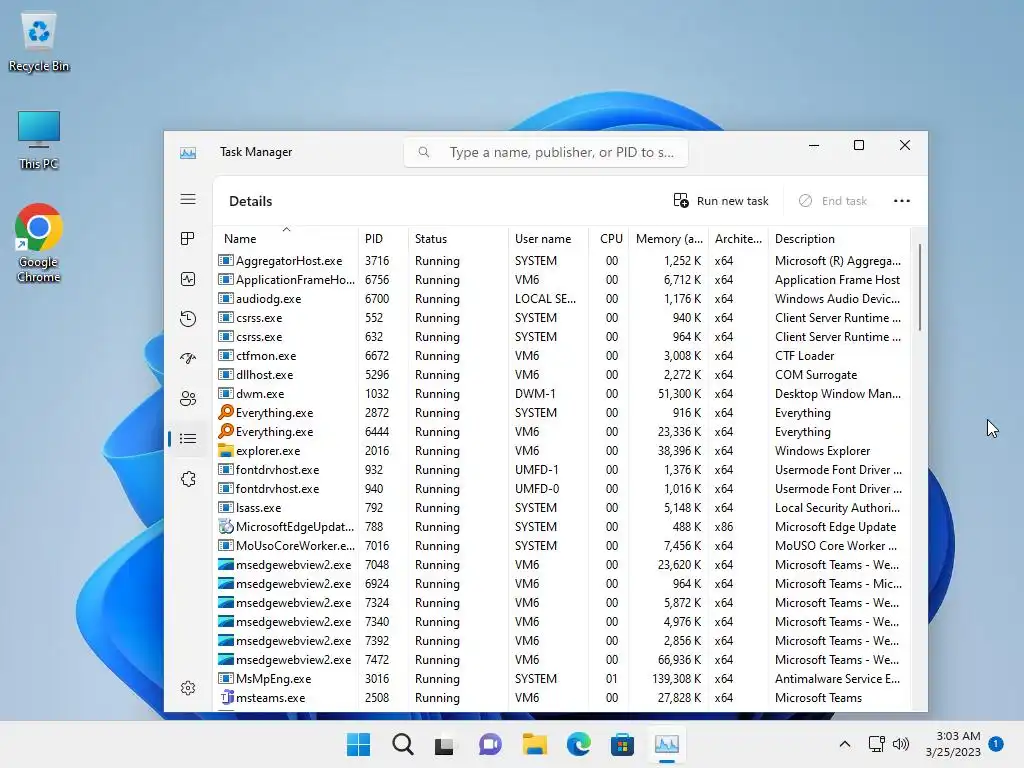Select the Google Chrome desktop shortcut
1024x768 pixels.
pos(39,244)
